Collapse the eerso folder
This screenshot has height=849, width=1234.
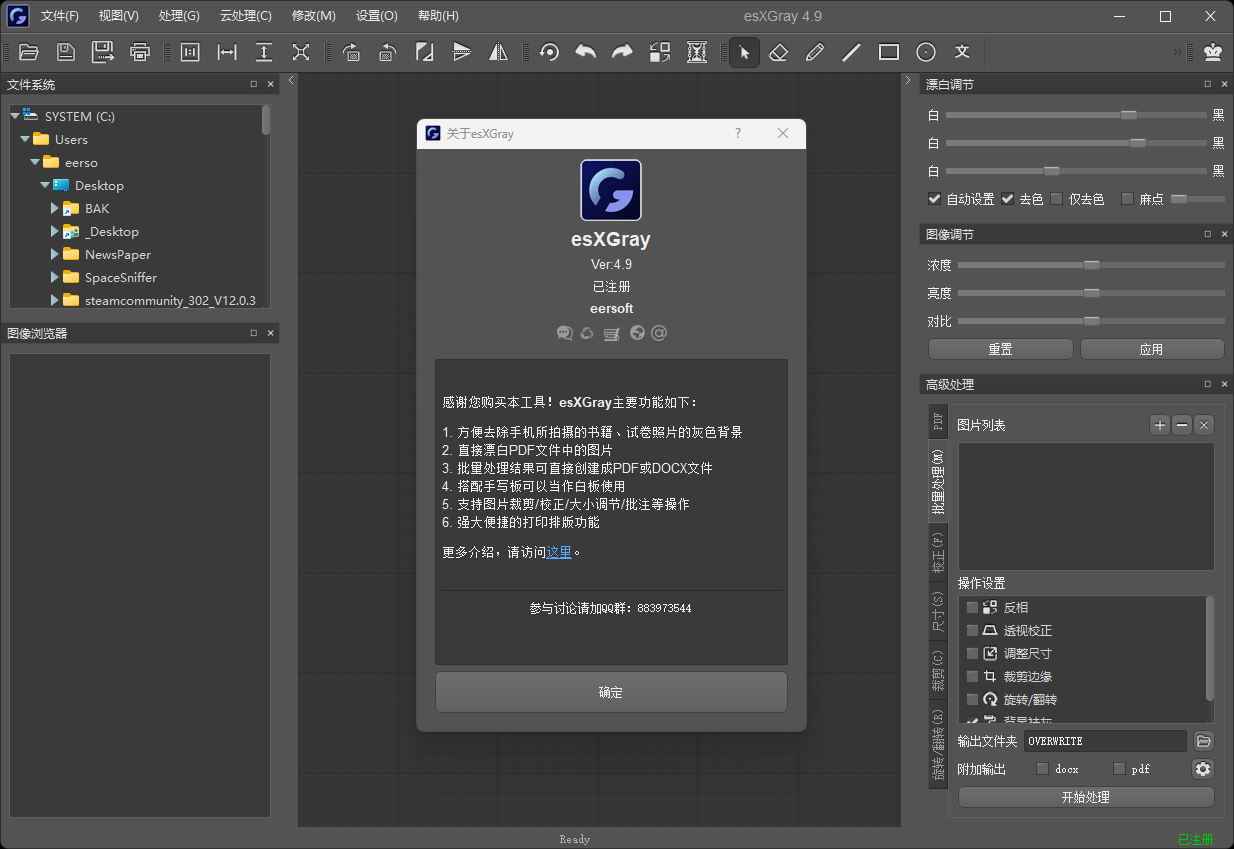[x=35, y=162]
